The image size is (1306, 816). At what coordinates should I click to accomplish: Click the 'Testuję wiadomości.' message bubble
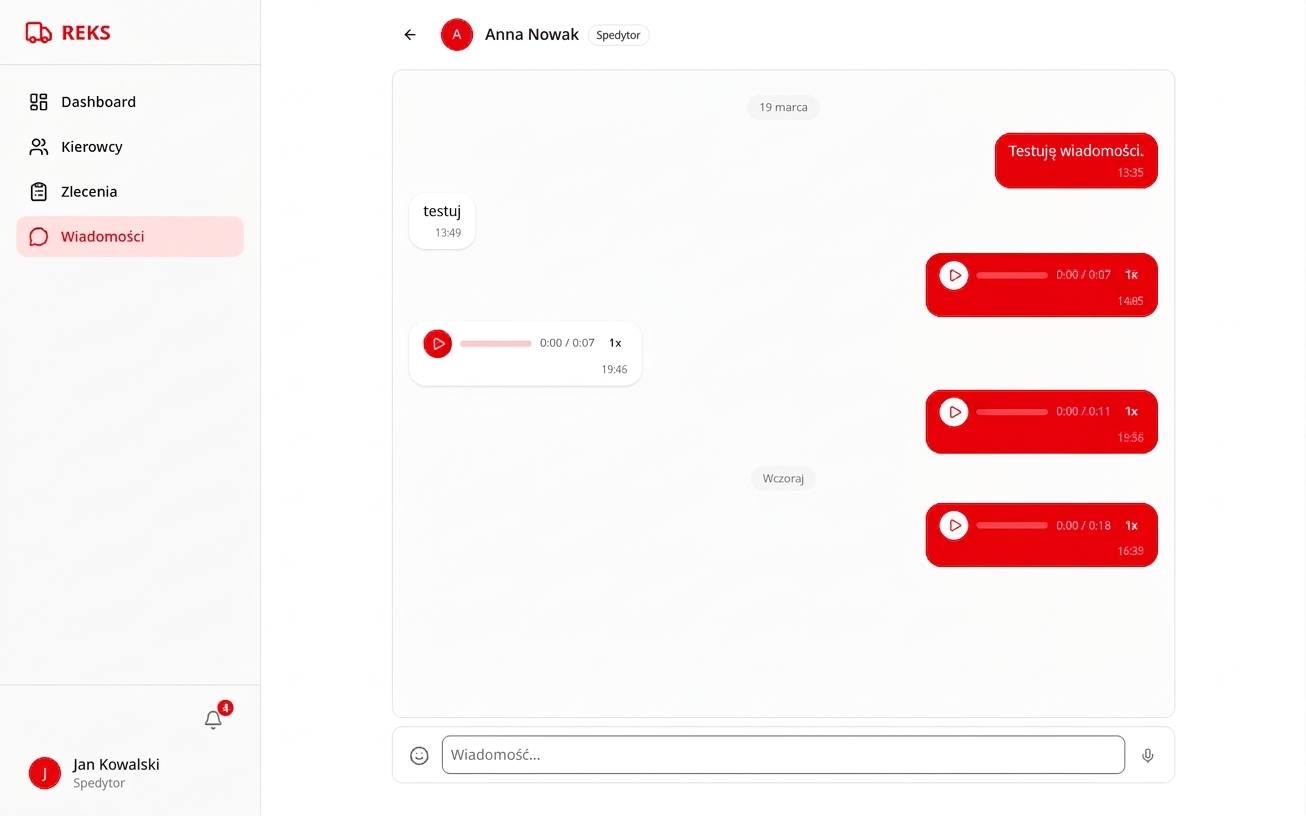(1076, 161)
